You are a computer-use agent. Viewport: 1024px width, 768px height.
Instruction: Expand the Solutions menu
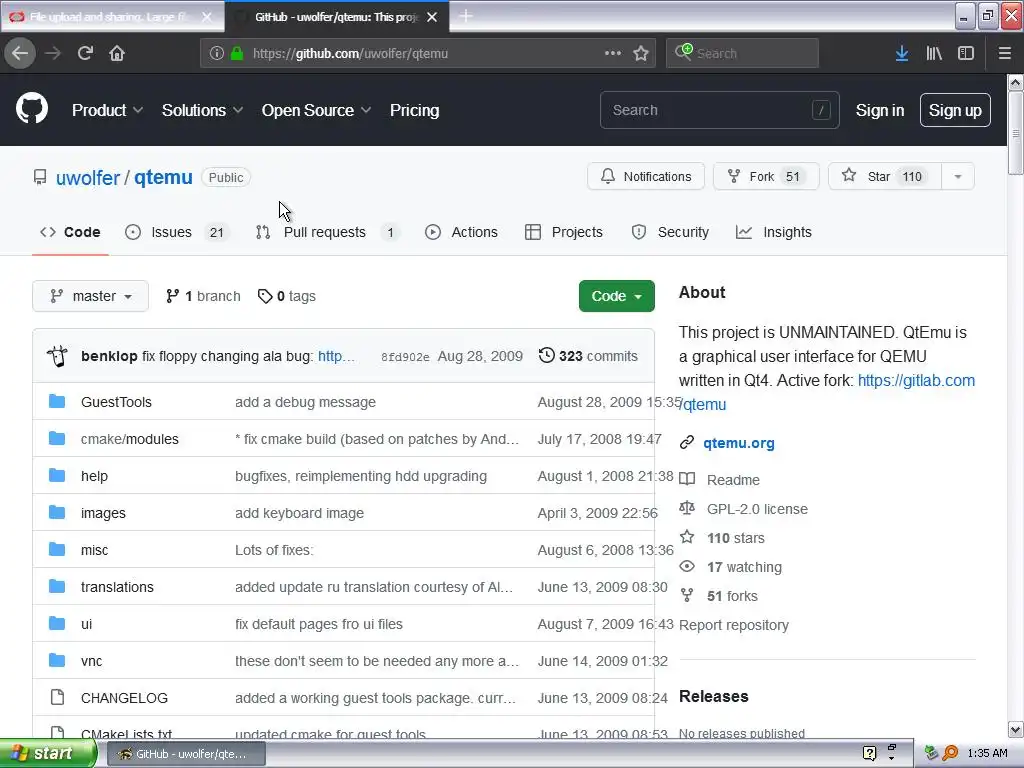[202, 110]
